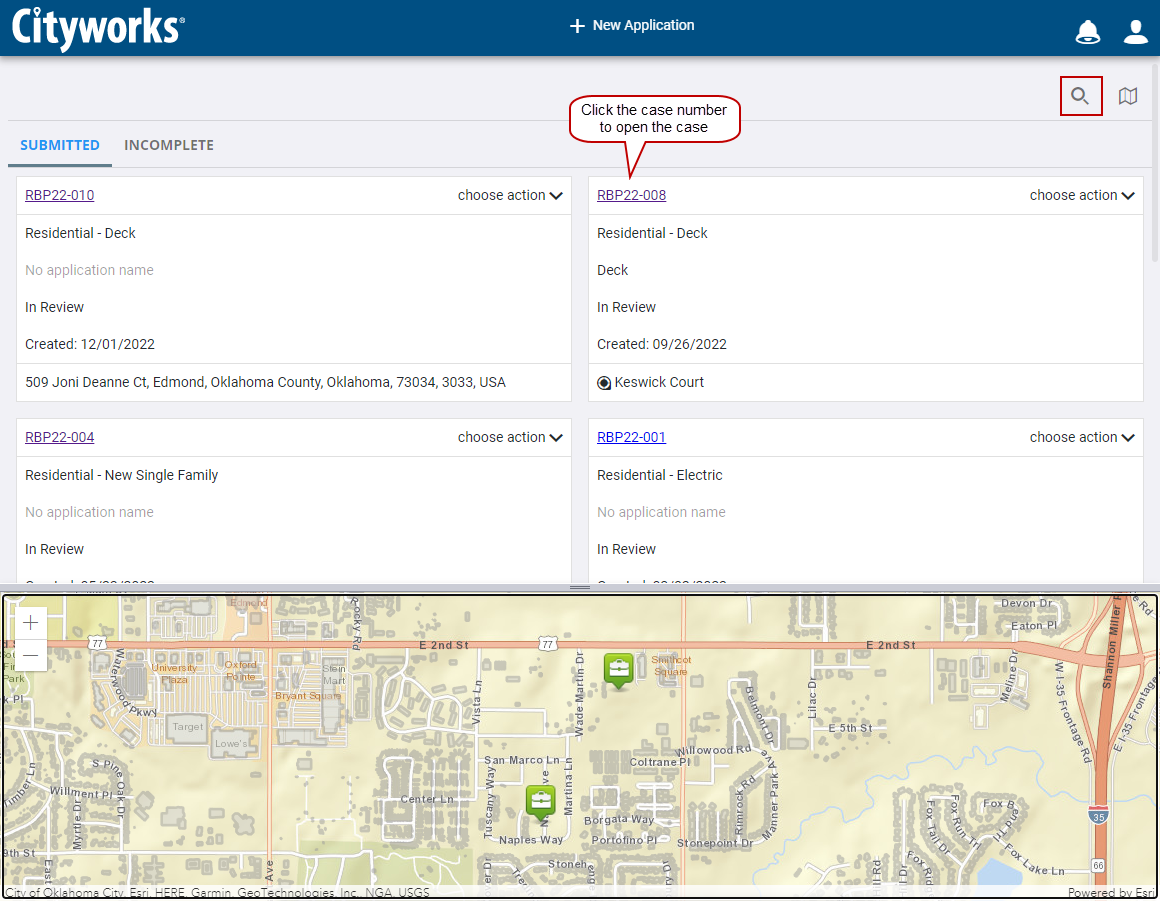
Task: Click Keswick Court location text
Action: 659,382
